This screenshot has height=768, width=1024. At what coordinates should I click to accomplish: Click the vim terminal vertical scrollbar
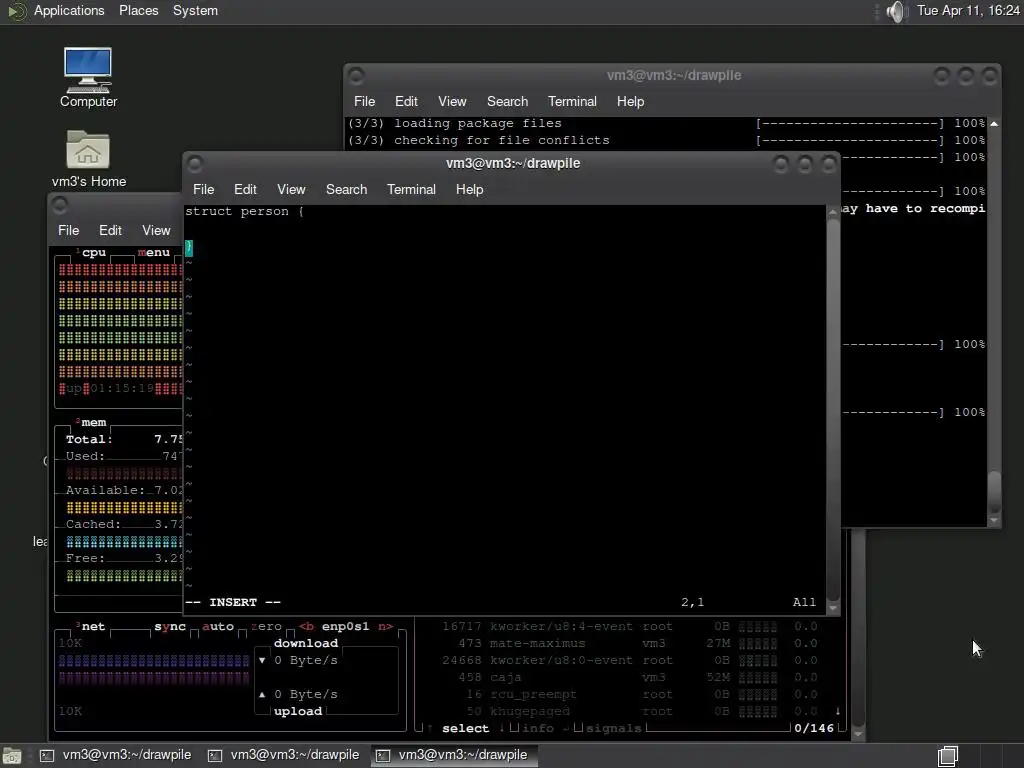pos(833,411)
